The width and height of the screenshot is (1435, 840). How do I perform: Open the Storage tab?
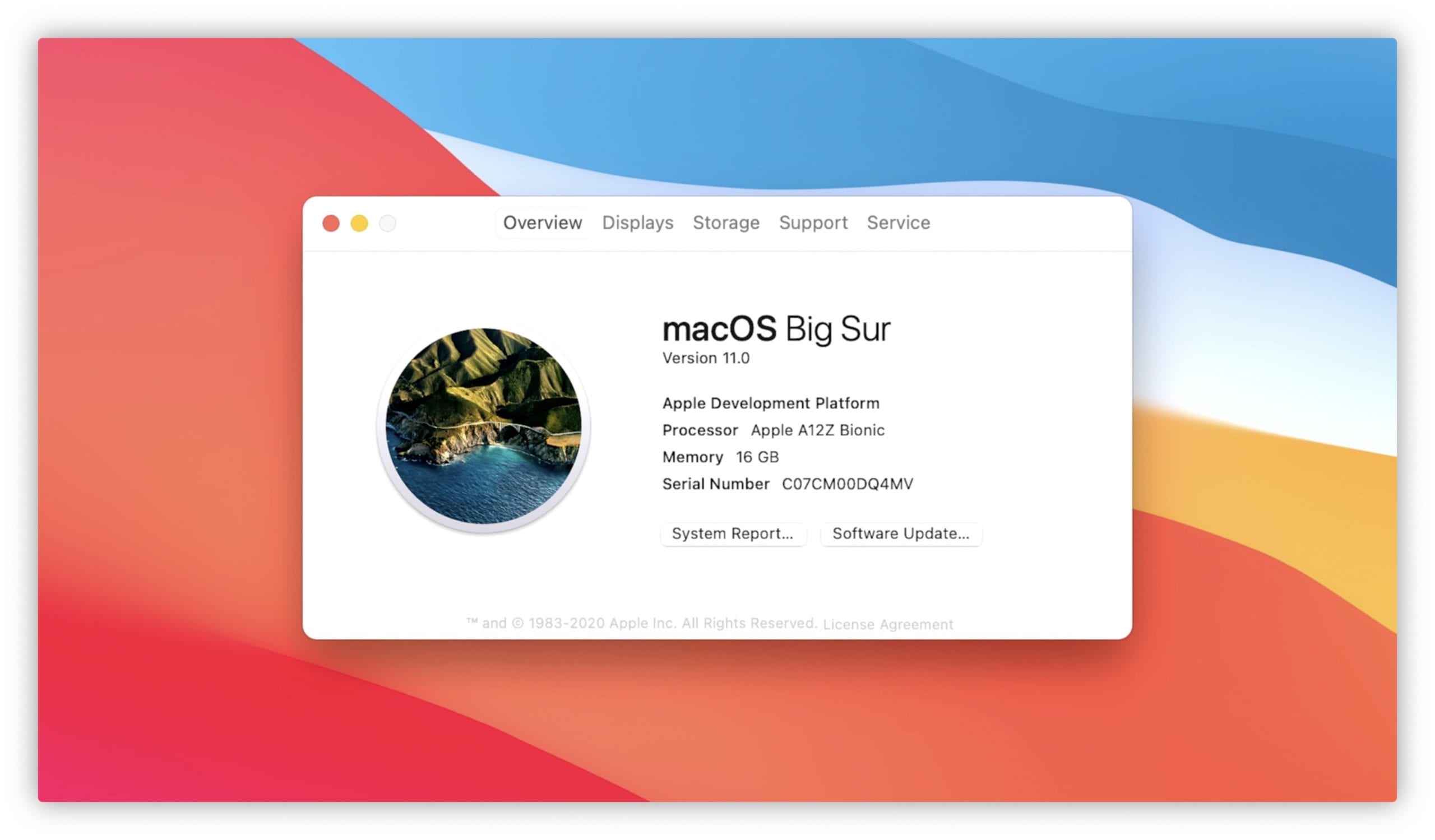[x=725, y=222]
